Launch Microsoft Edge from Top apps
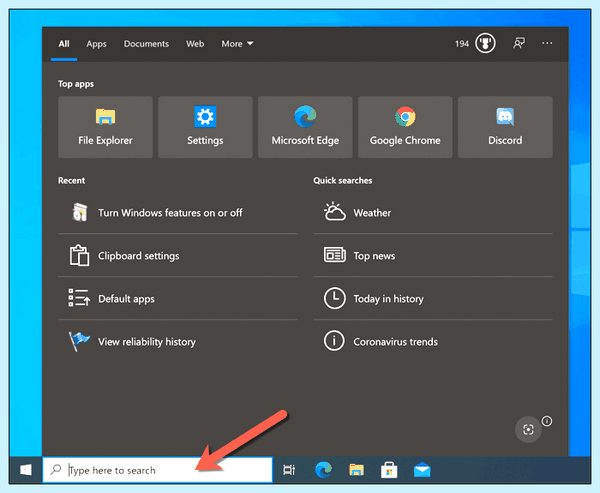 pyautogui.click(x=305, y=127)
